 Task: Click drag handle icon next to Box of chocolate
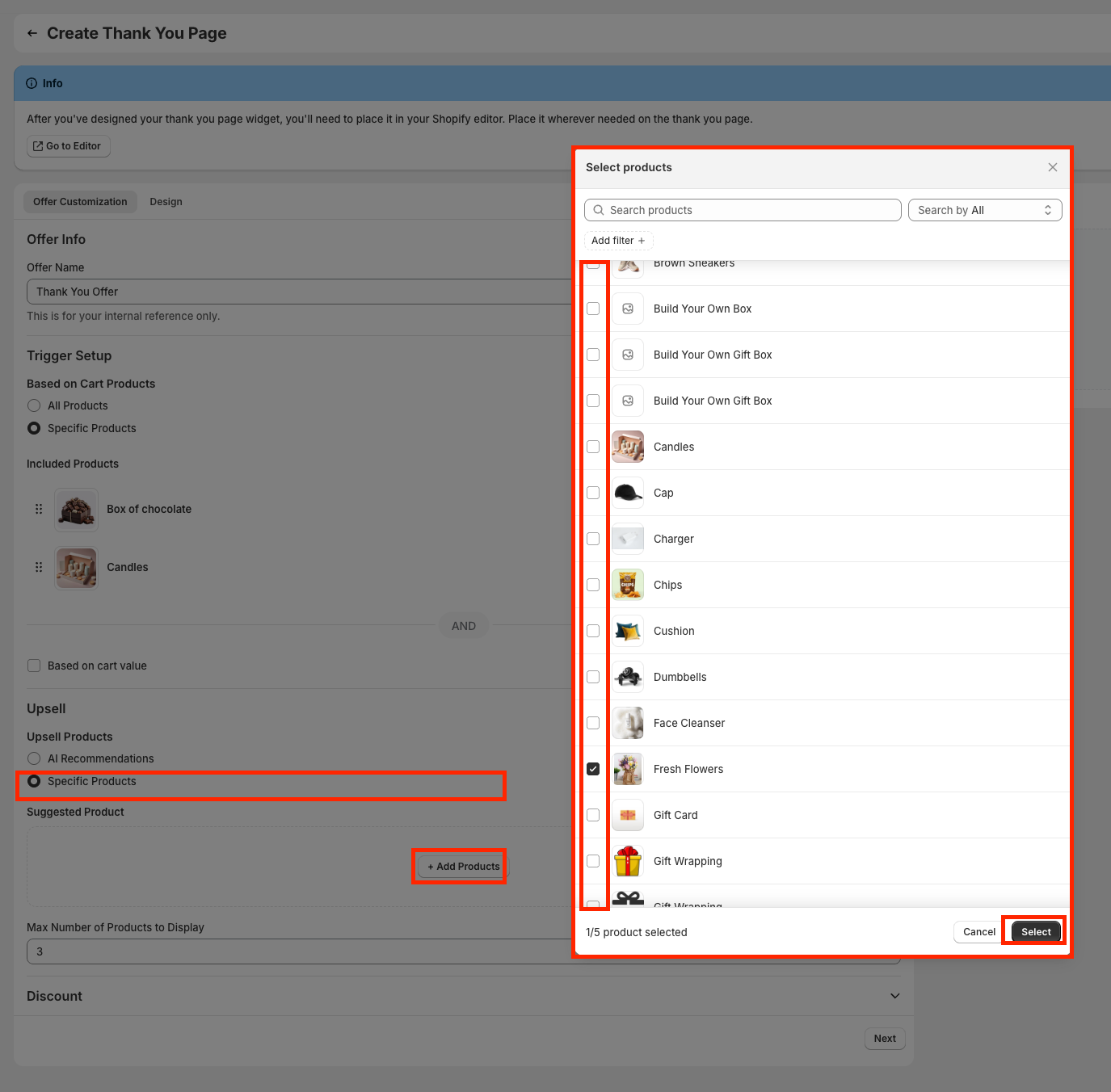39,510
